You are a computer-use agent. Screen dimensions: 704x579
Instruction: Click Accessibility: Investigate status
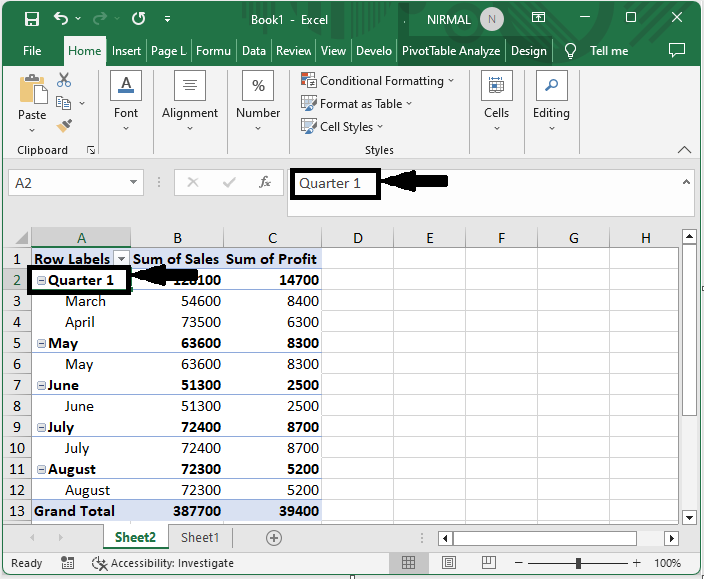pos(163,563)
